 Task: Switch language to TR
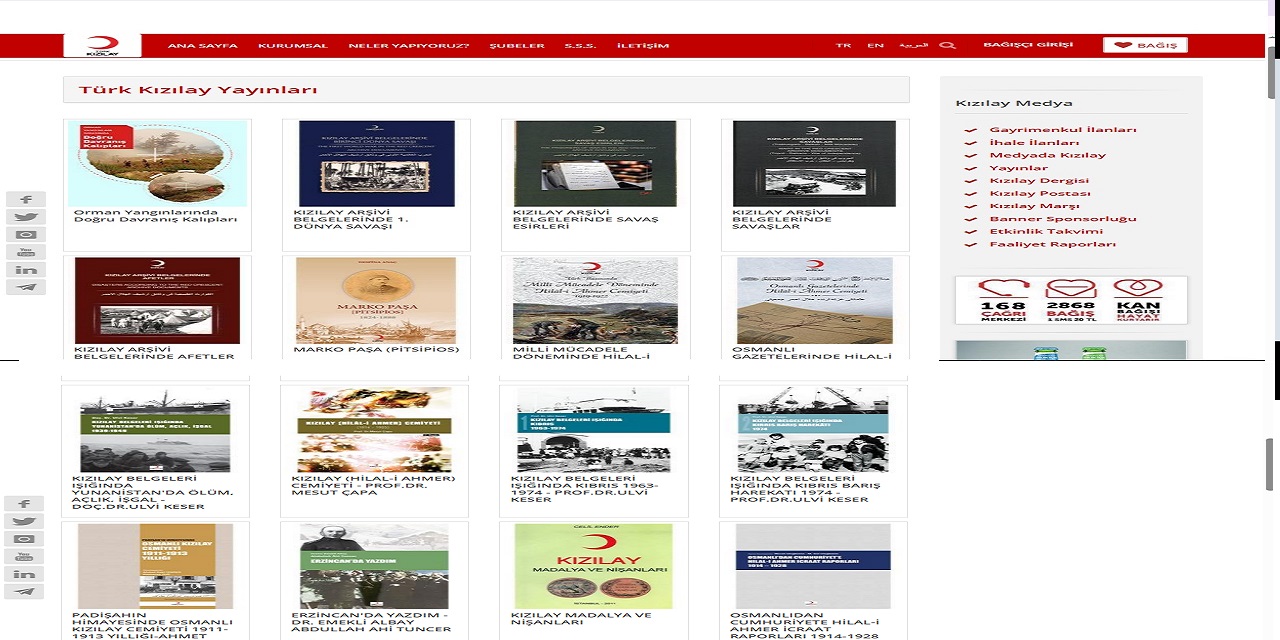pyautogui.click(x=844, y=45)
